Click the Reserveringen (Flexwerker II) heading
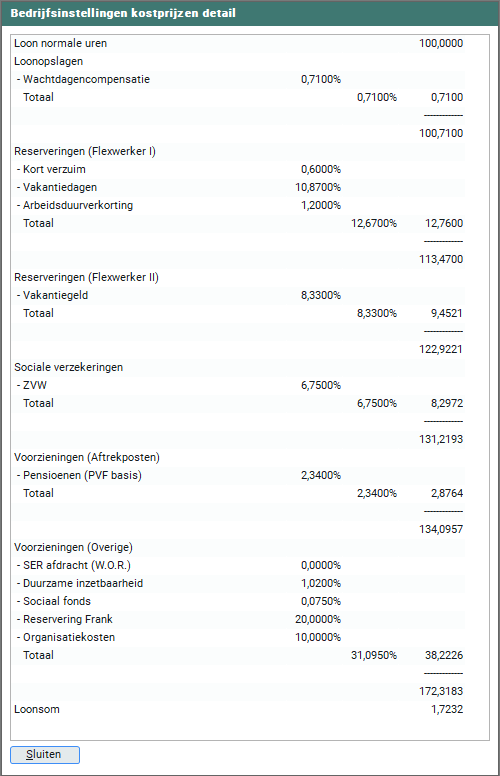 (x=86, y=277)
